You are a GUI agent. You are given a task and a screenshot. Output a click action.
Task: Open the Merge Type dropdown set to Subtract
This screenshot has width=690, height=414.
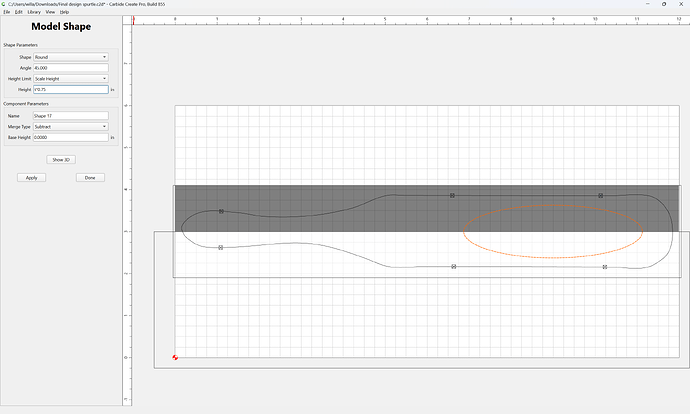click(71, 127)
